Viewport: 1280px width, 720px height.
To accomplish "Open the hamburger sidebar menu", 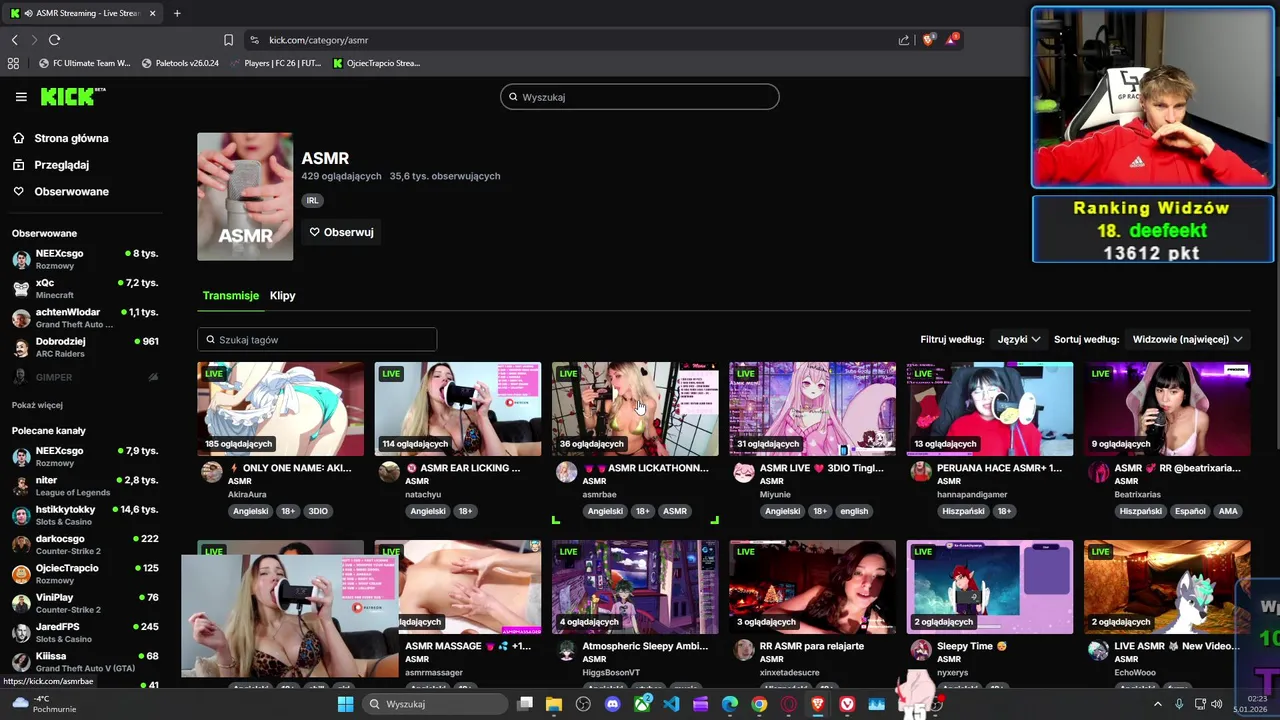I will point(21,97).
